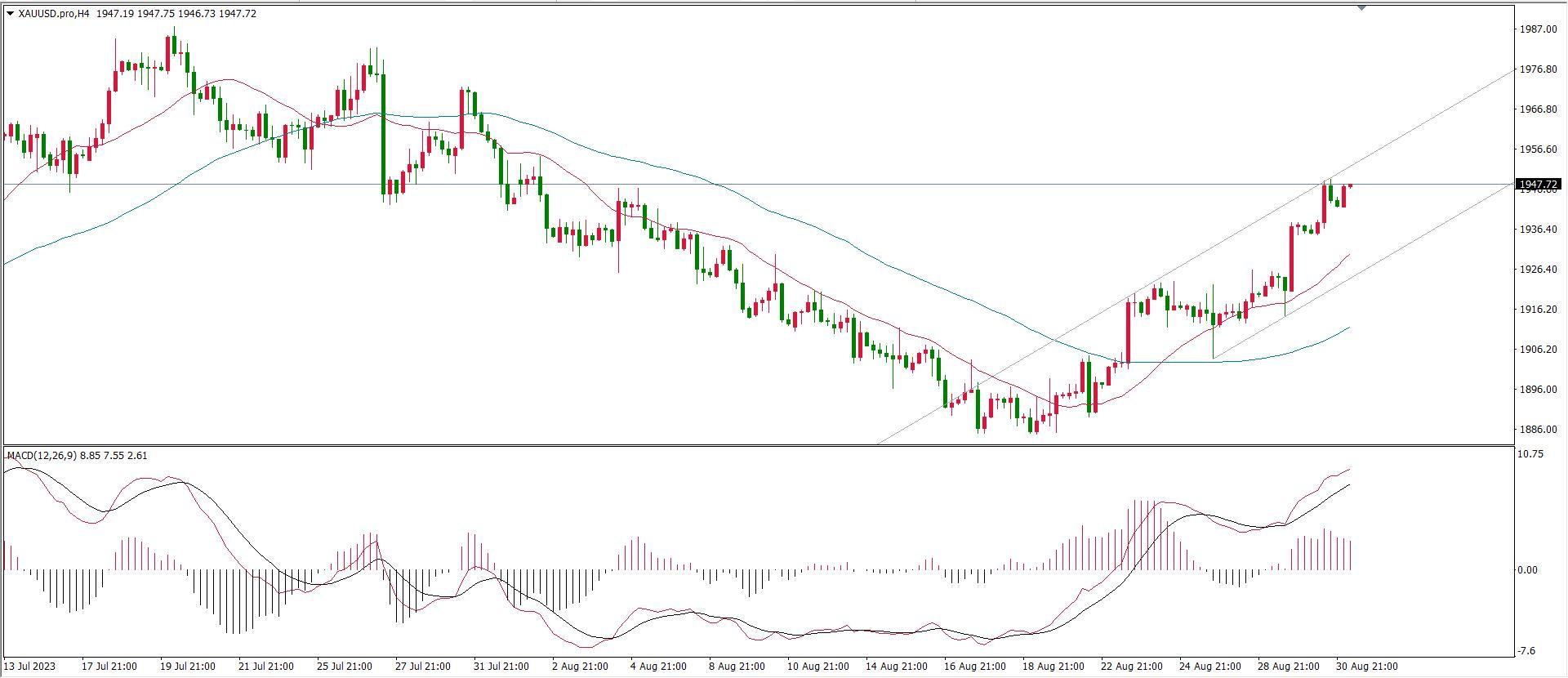Viewport: 1568px width, 678px height.
Task: Click the 10.75 MACD scale label
Action: [x=1530, y=454]
